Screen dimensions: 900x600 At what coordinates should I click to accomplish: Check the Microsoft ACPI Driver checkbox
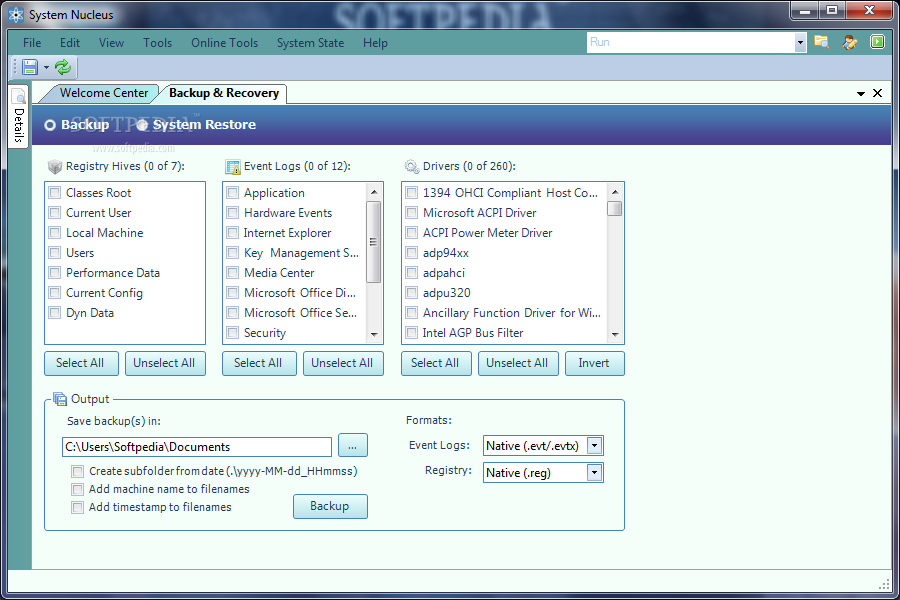tap(412, 212)
